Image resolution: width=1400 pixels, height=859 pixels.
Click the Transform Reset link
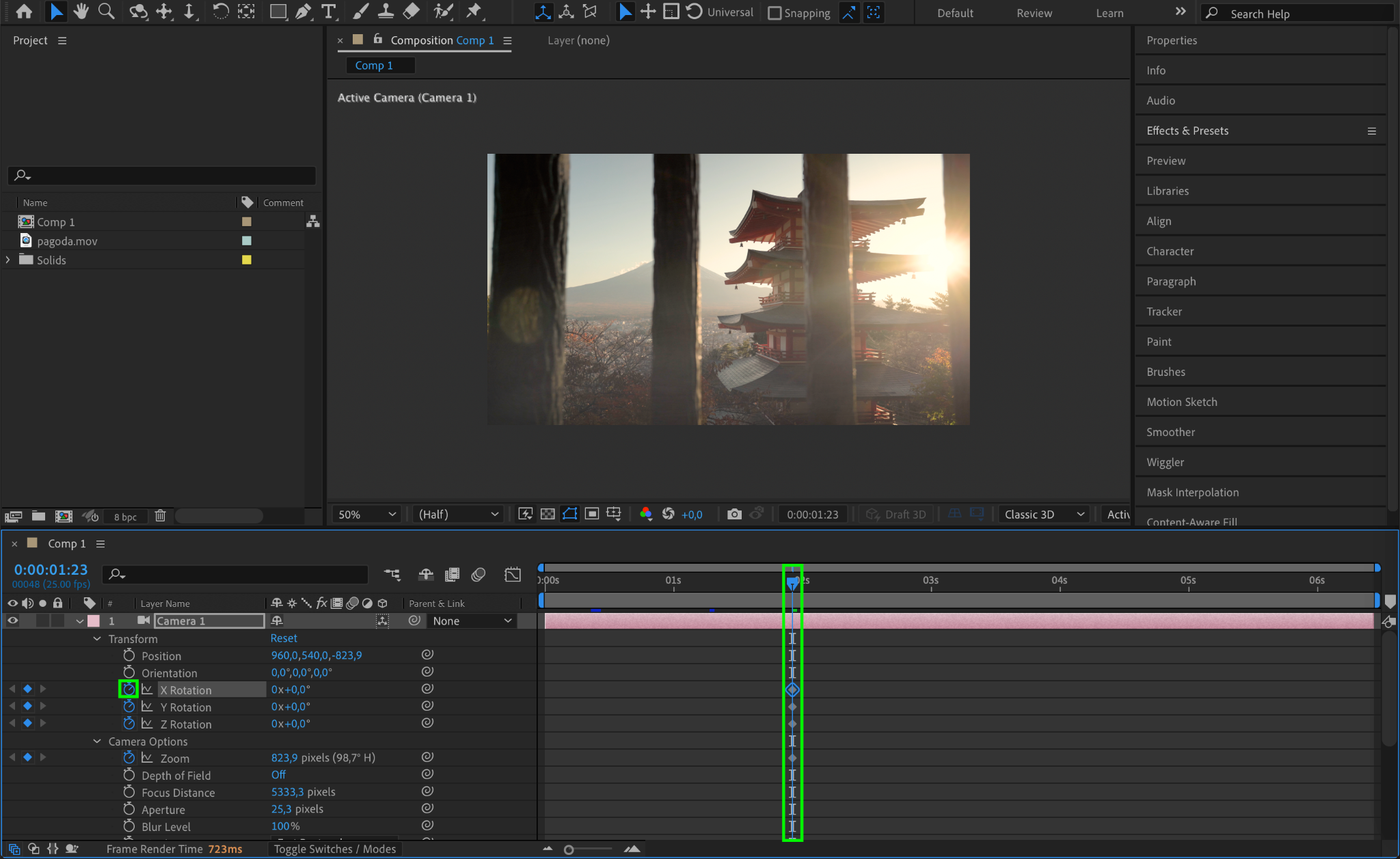[x=284, y=638]
